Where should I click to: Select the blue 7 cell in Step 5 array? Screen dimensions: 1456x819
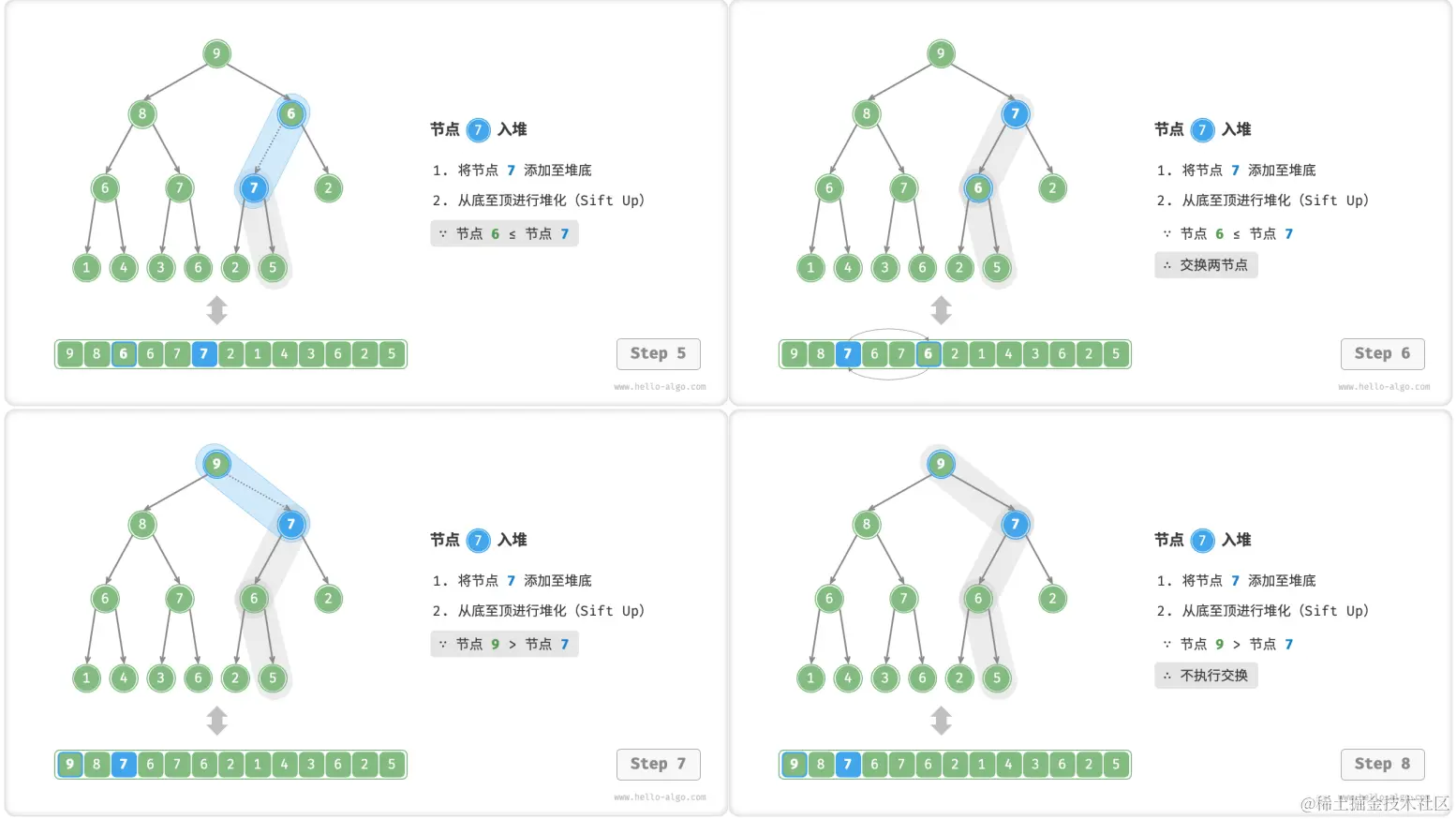(204, 354)
